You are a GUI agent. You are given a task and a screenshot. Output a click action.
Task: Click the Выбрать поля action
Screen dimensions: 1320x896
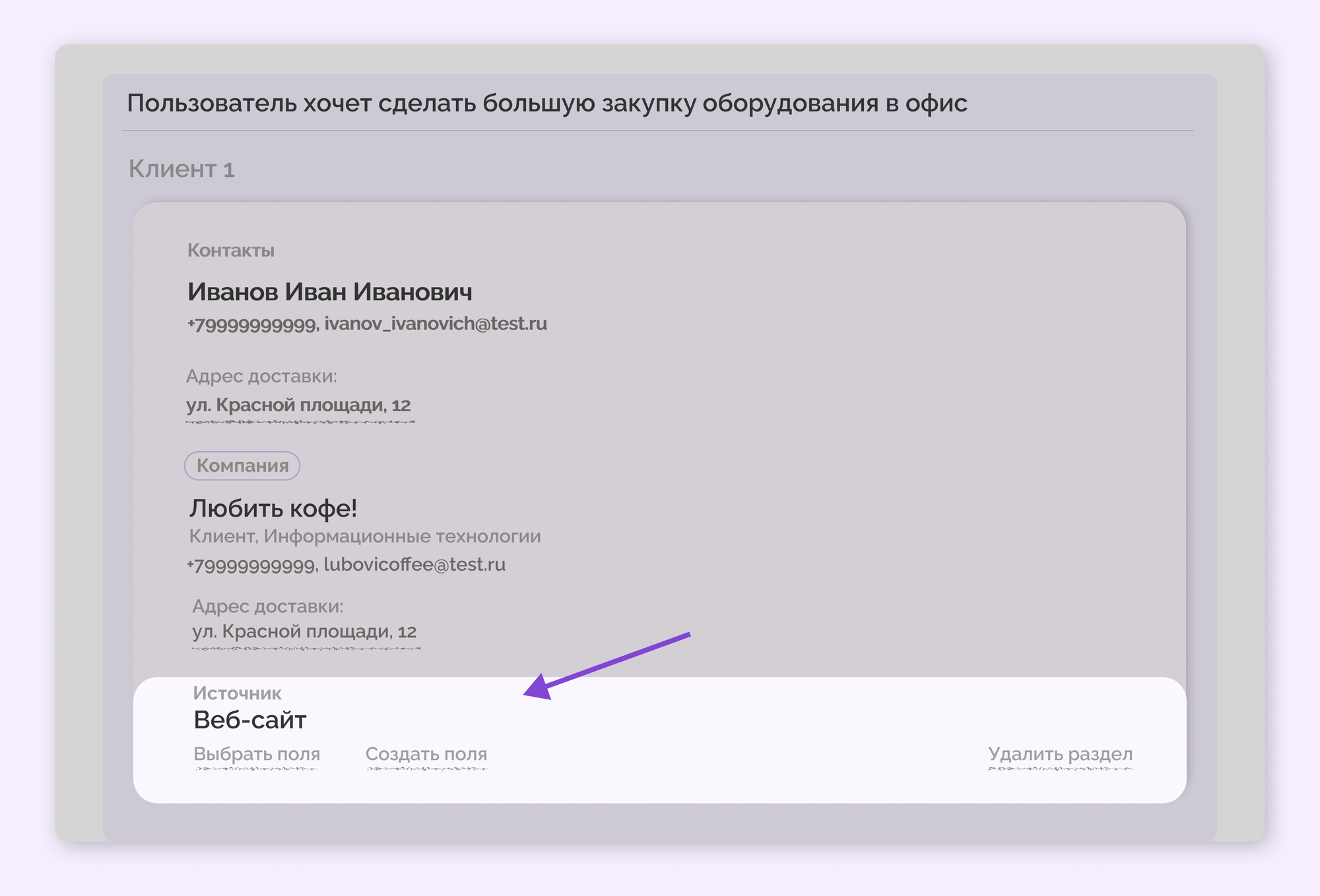pyautogui.click(x=256, y=754)
